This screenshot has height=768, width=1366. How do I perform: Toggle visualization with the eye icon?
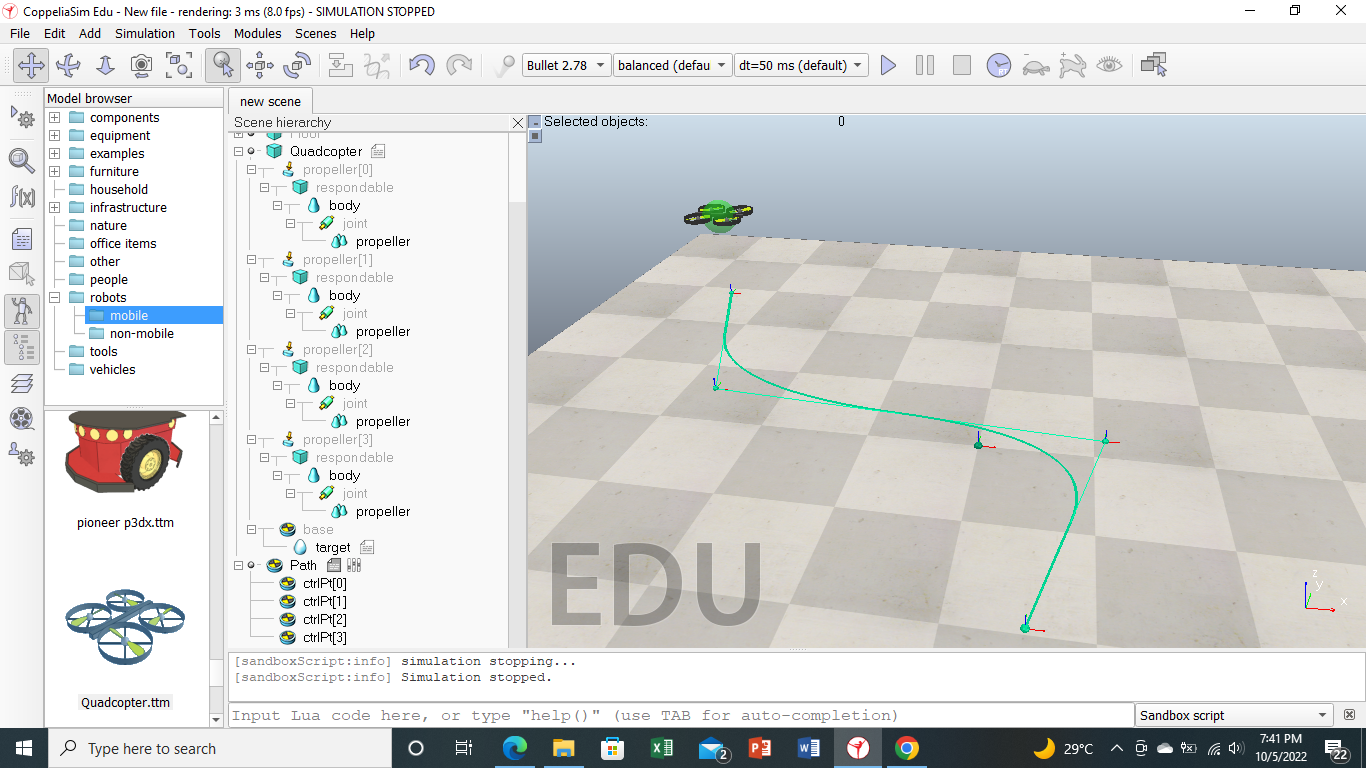click(x=1110, y=66)
